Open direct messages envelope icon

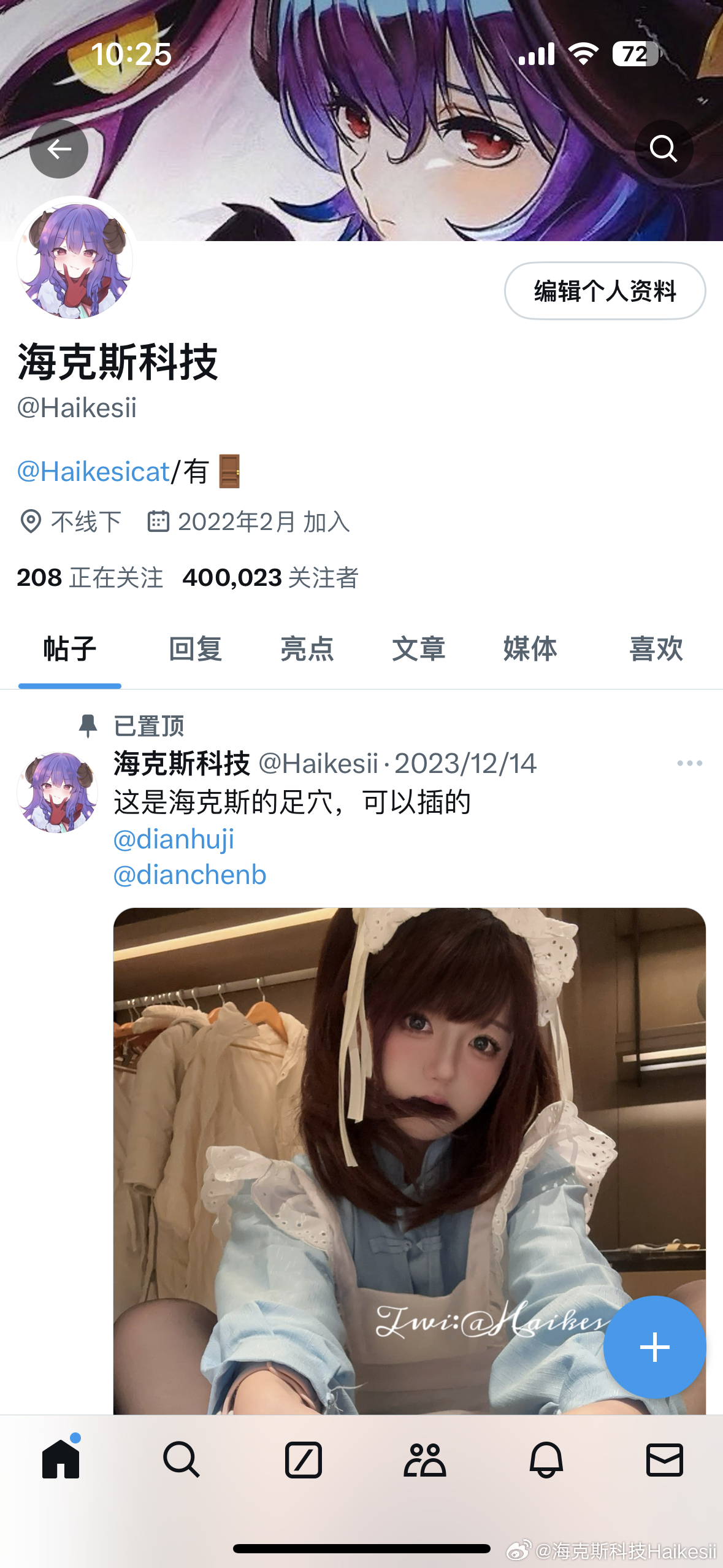pyautogui.click(x=665, y=1459)
